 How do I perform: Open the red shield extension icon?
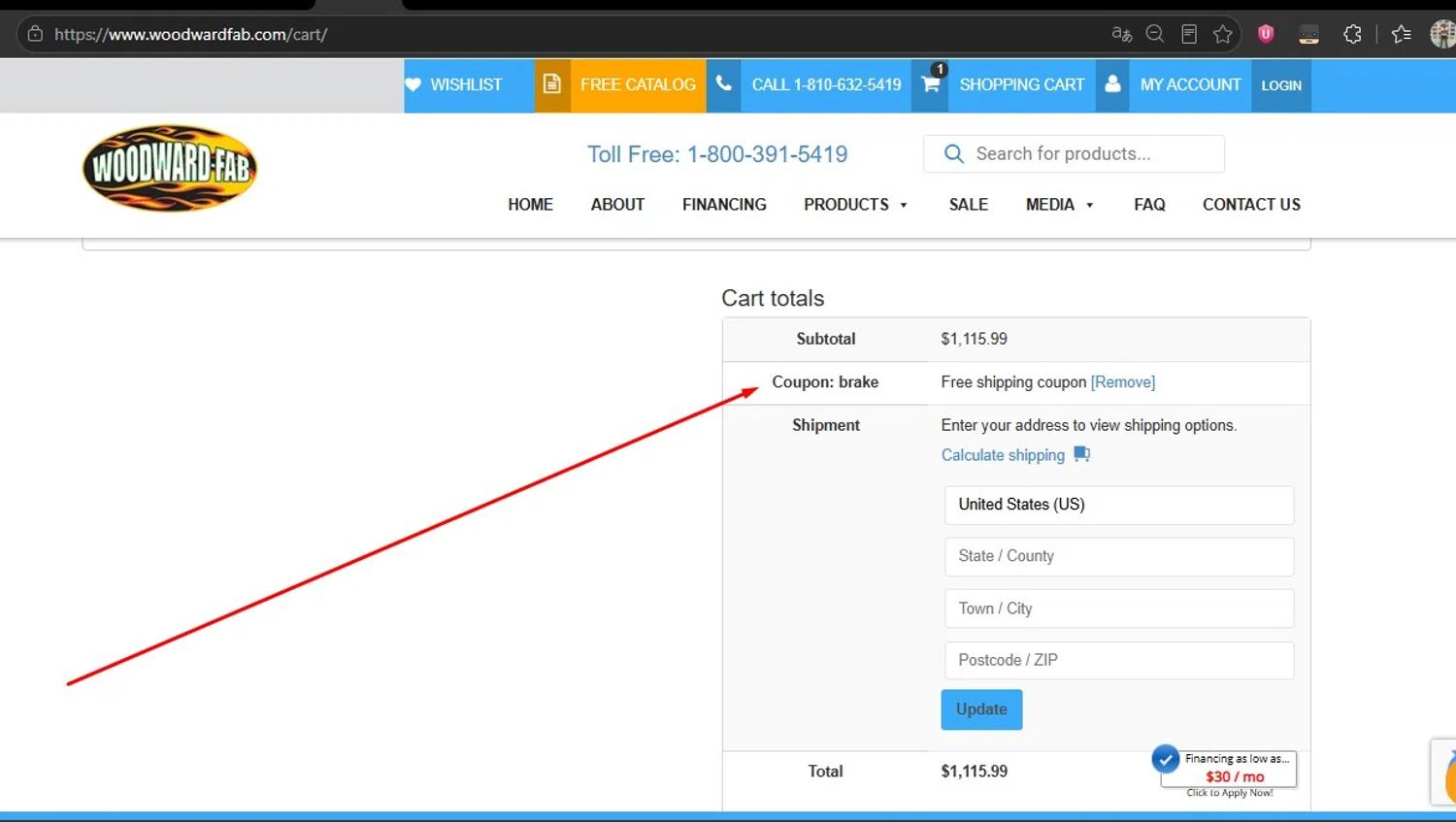[x=1266, y=34]
